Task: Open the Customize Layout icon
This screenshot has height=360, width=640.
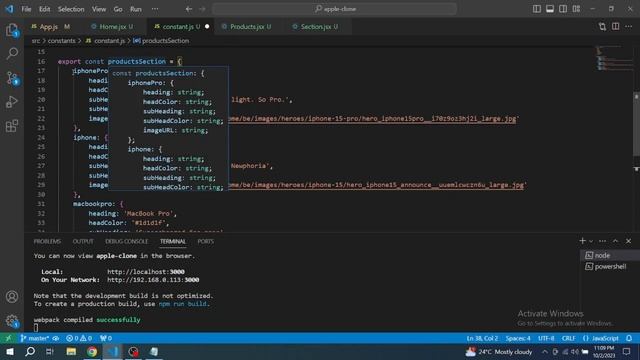Action: tap(576, 9)
